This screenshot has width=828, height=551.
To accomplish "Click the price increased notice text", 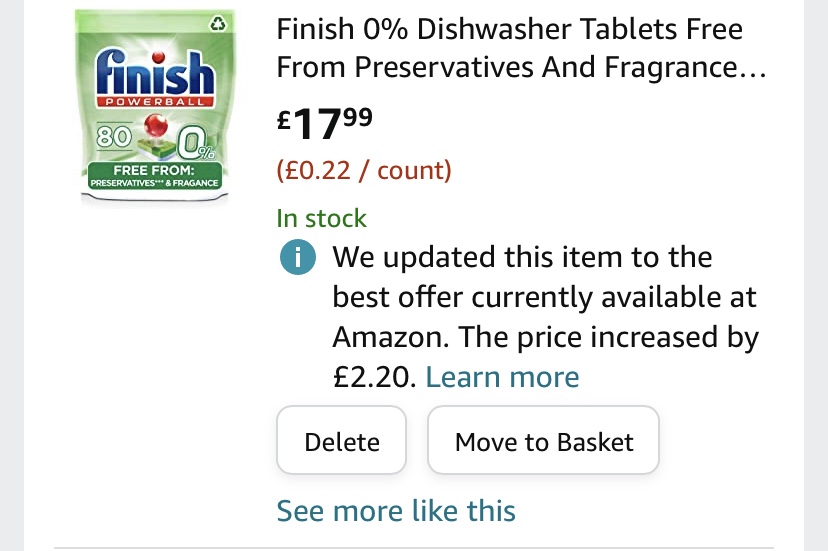I will 545,316.
